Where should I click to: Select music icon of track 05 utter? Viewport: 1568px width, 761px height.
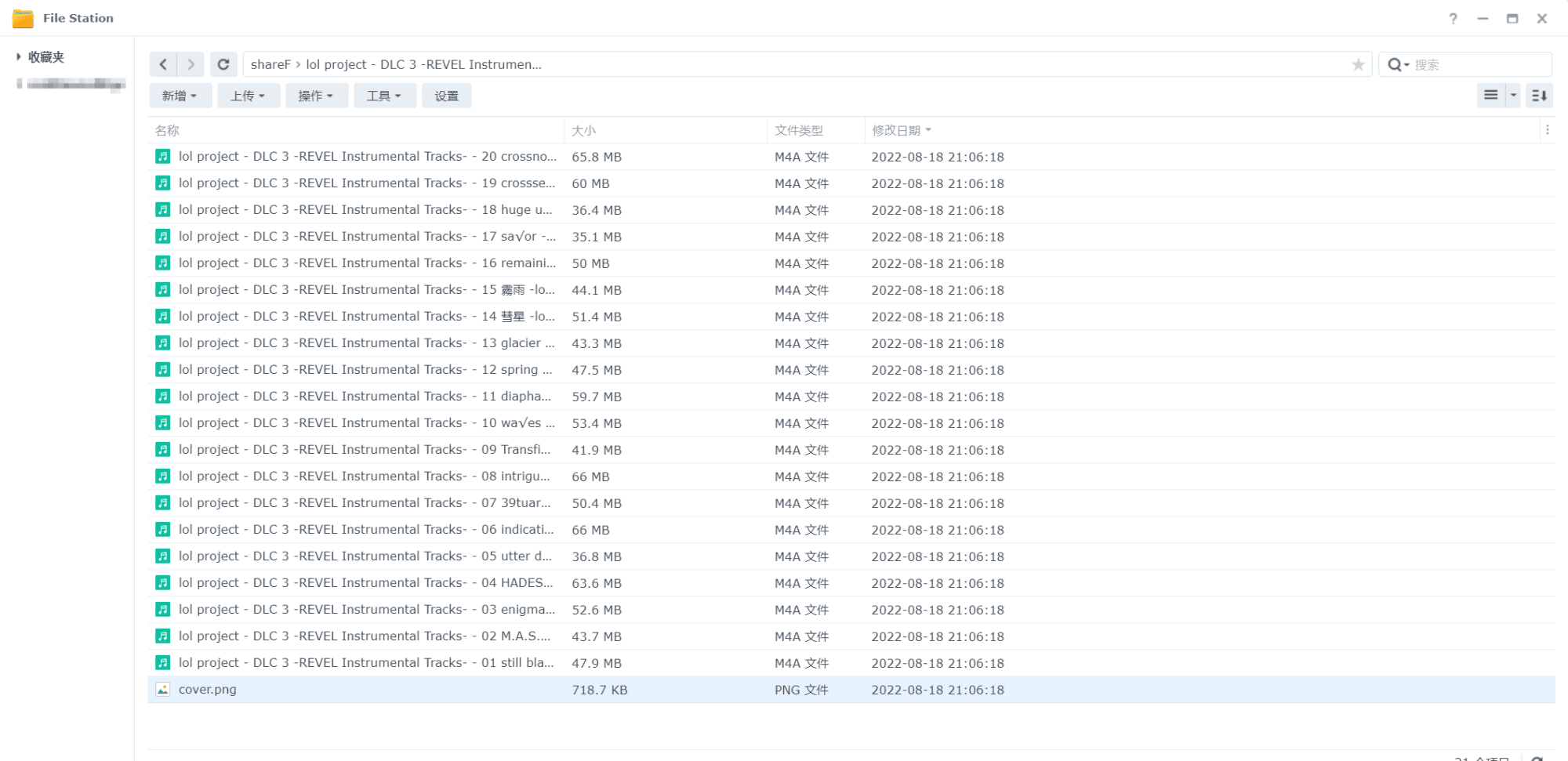coord(162,556)
